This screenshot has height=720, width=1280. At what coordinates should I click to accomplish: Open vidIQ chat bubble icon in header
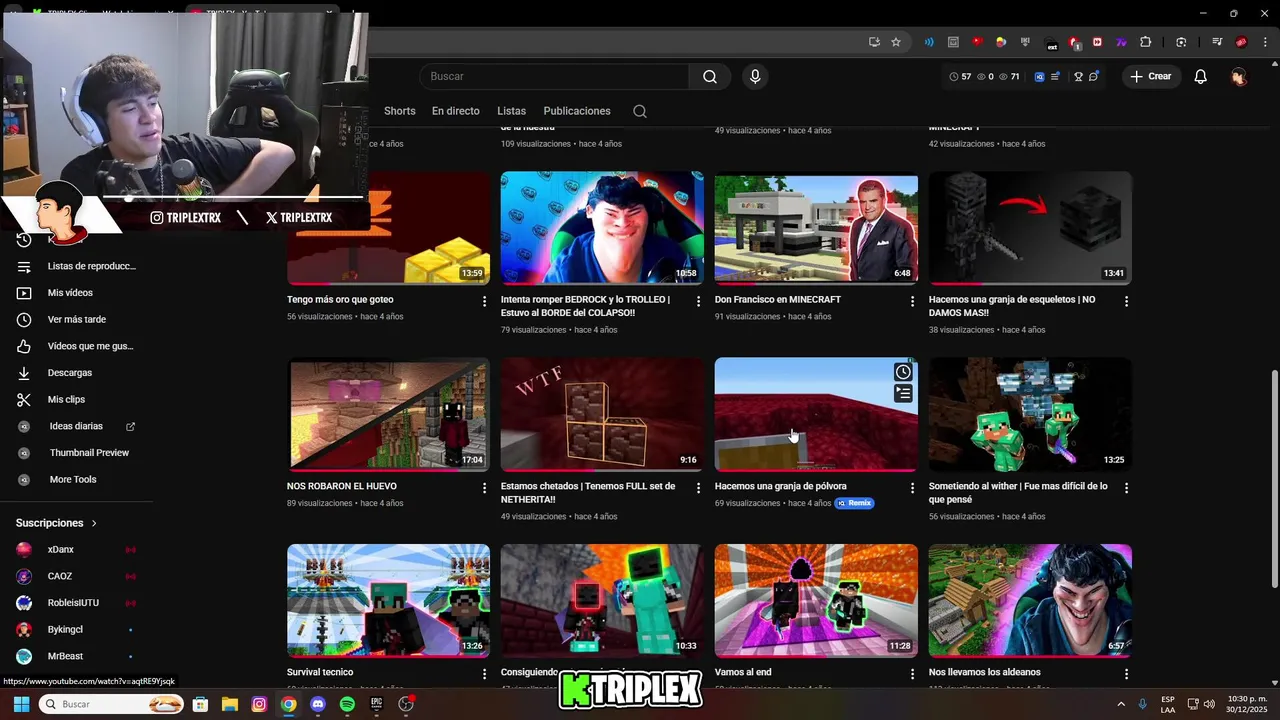(x=1094, y=76)
